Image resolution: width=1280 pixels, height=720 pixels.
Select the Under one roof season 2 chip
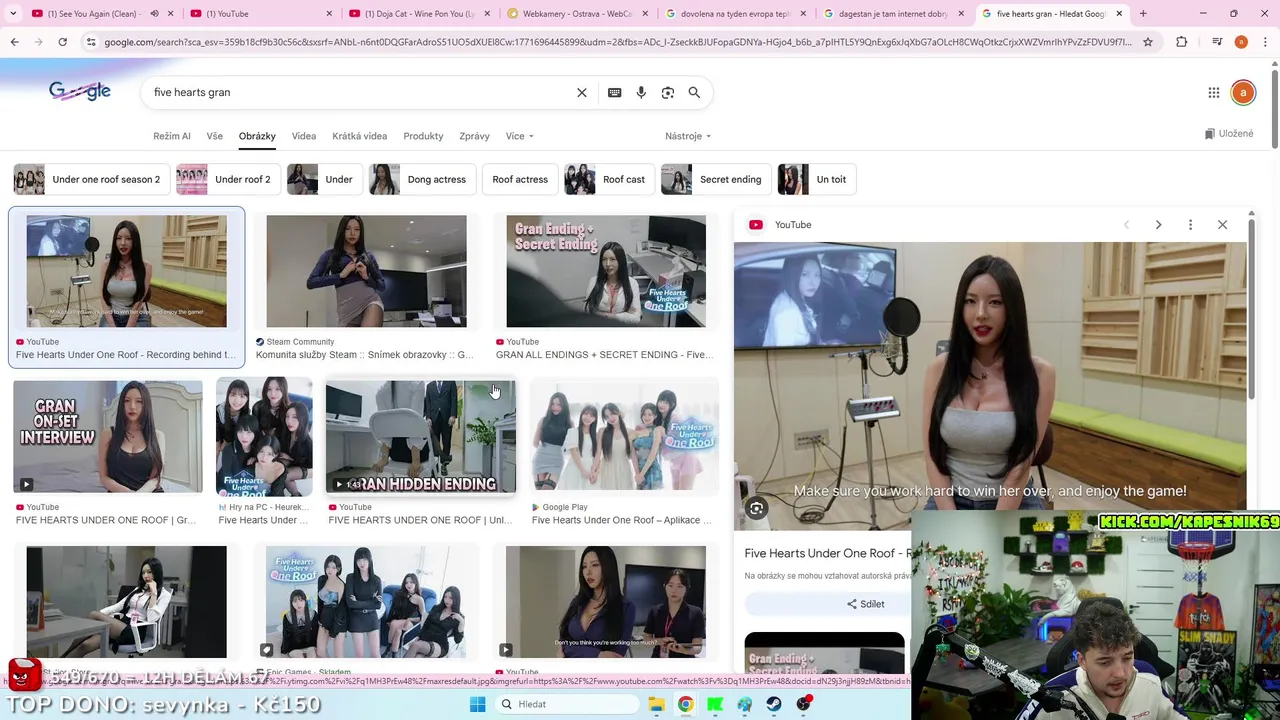pos(90,179)
